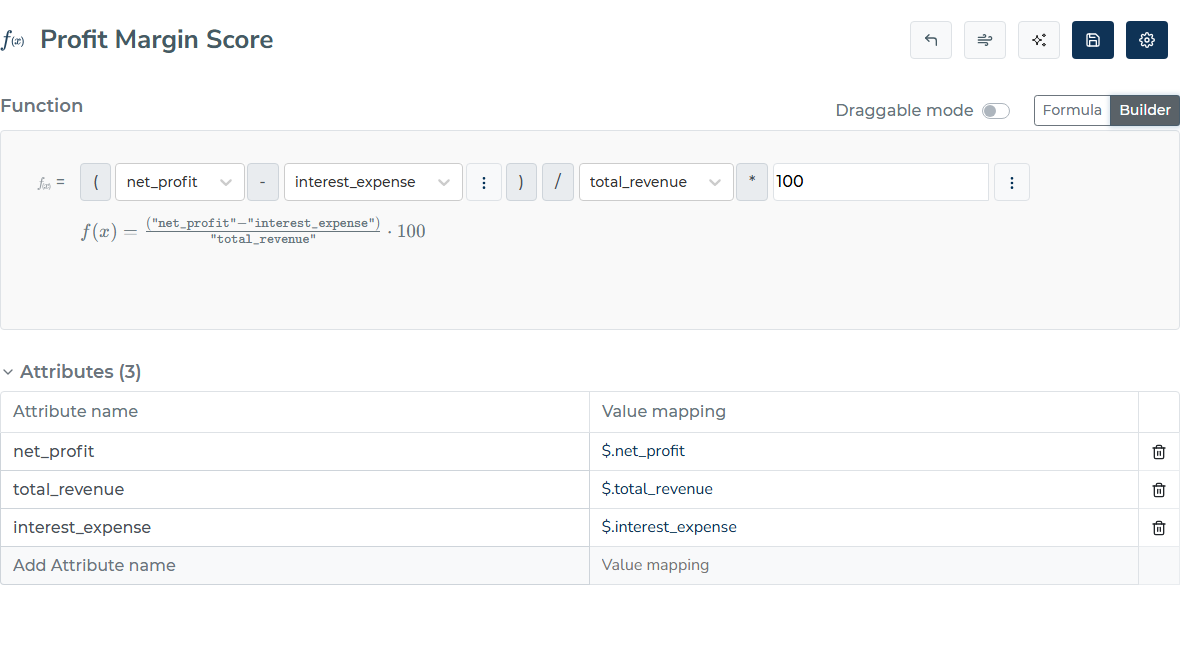Delete the total_revenue attribute row
This screenshot has width=1180, height=672.
pyautogui.click(x=1159, y=490)
